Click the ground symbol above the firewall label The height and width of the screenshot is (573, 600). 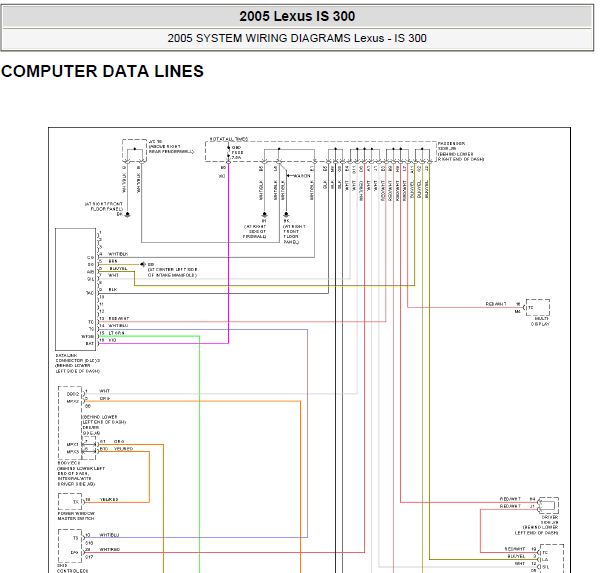pos(264,215)
